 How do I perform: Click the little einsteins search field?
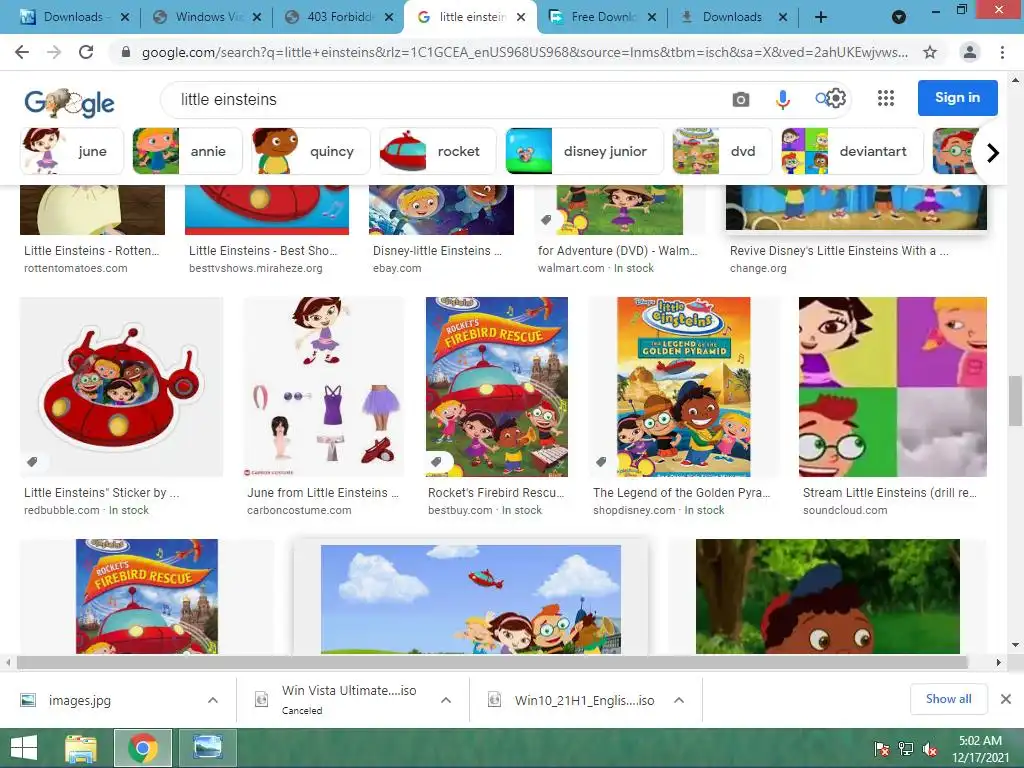[444, 99]
